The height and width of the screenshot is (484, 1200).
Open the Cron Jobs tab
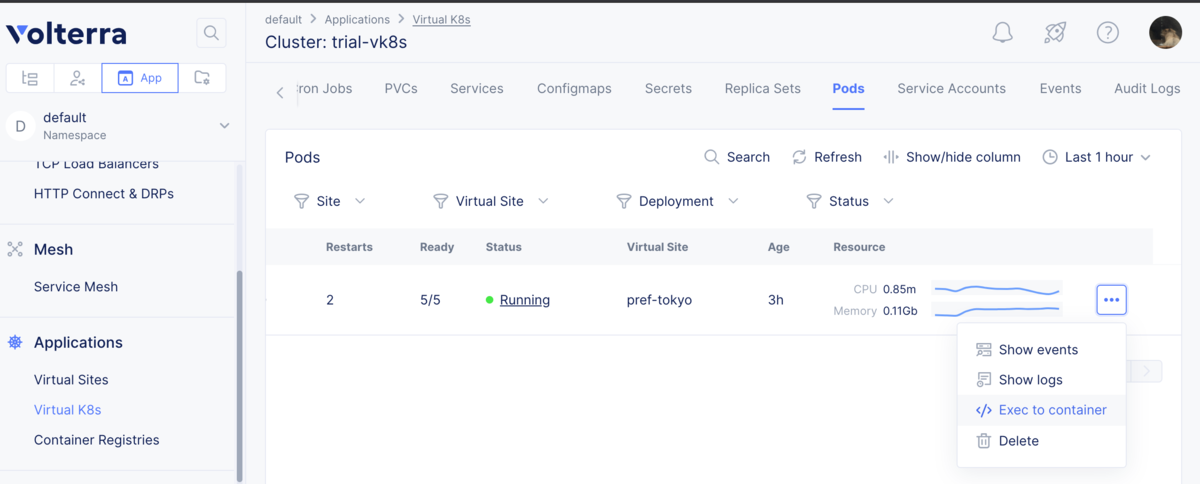pyautogui.click(x=324, y=88)
